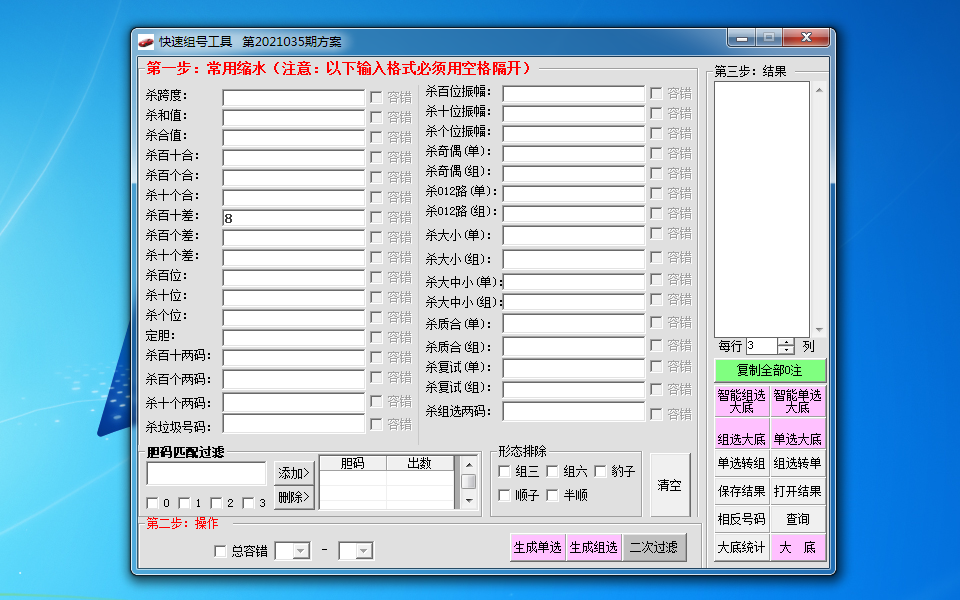Minimize the 快速组号工具 window
960x600 pixels.
click(x=741, y=39)
